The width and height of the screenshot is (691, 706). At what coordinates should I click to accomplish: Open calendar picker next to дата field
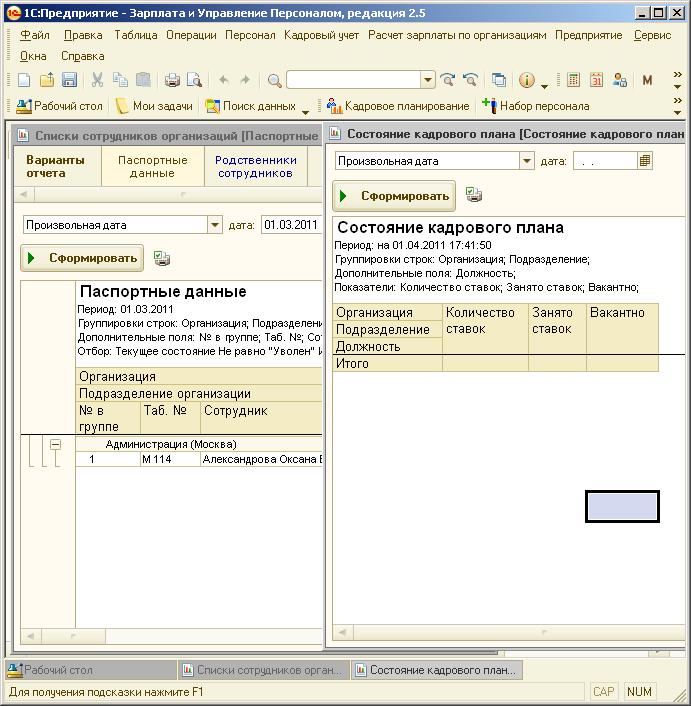click(645, 161)
